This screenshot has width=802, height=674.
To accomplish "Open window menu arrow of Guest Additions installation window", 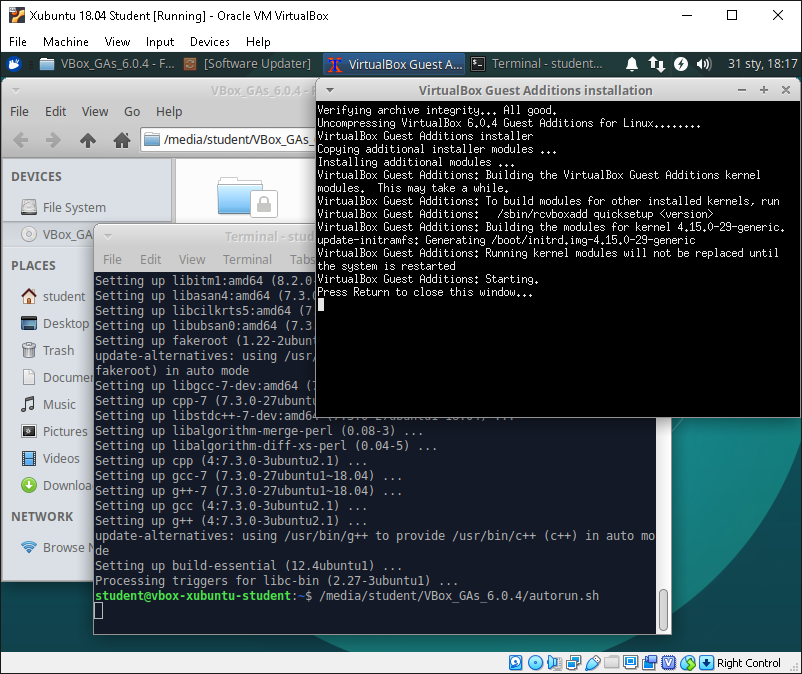I will coord(330,91).
